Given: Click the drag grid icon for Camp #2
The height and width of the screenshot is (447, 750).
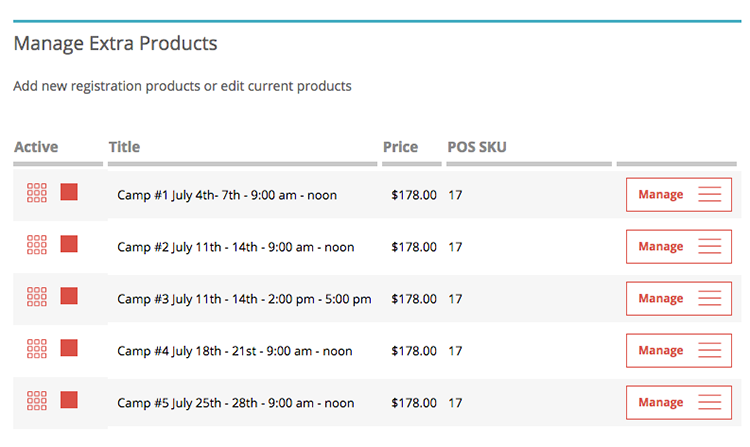Looking at the screenshot, I should click(x=37, y=245).
